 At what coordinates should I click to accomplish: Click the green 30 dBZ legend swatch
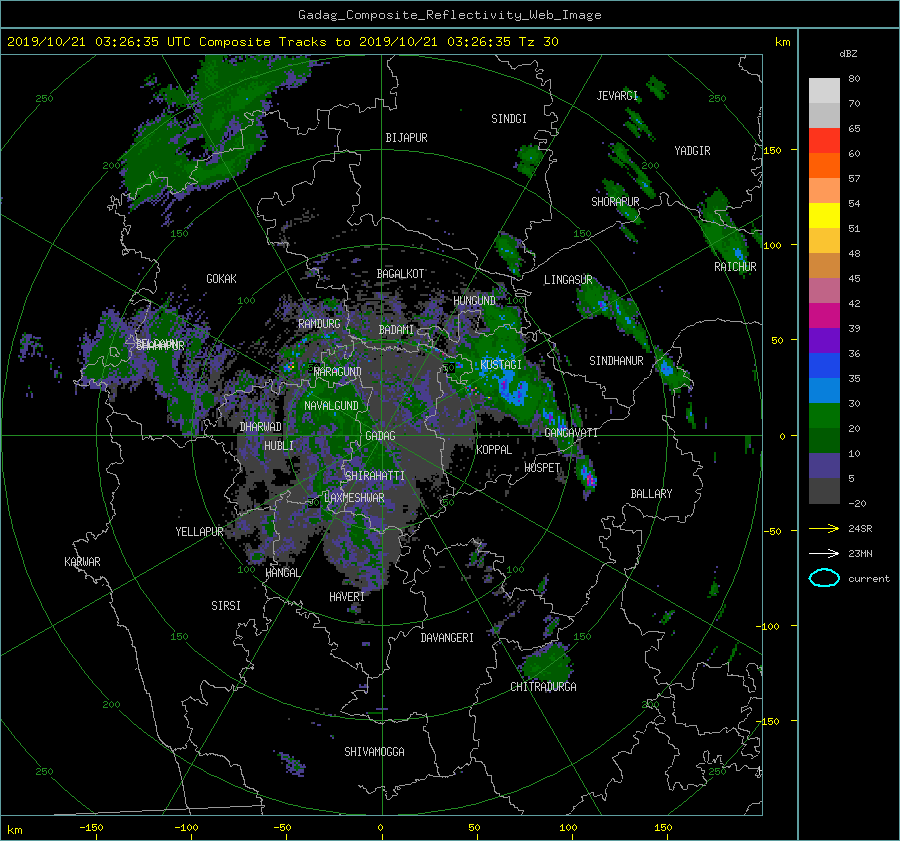[x=824, y=415]
